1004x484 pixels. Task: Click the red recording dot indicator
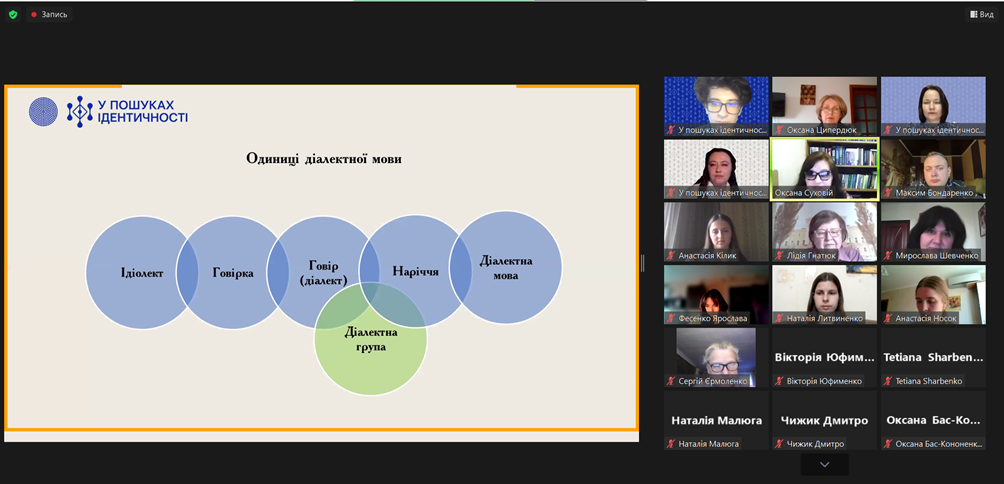click(34, 15)
